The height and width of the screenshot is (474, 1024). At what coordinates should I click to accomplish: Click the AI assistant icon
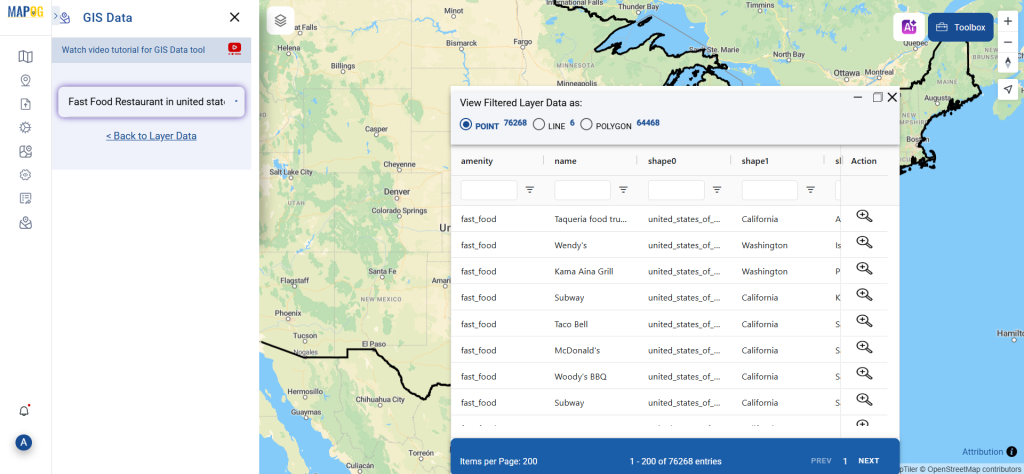coord(909,28)
